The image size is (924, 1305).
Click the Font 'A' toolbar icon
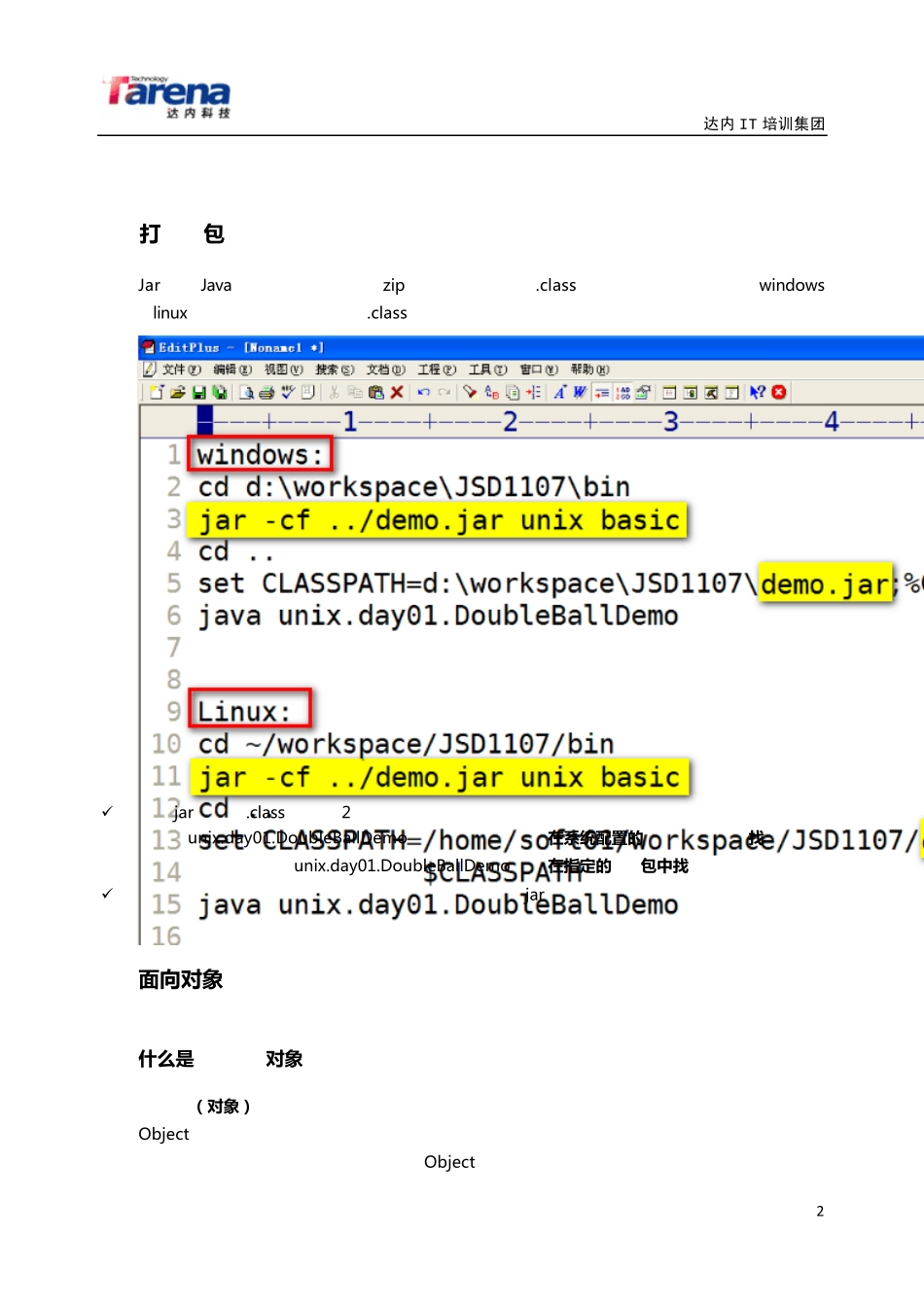[560, 392]
